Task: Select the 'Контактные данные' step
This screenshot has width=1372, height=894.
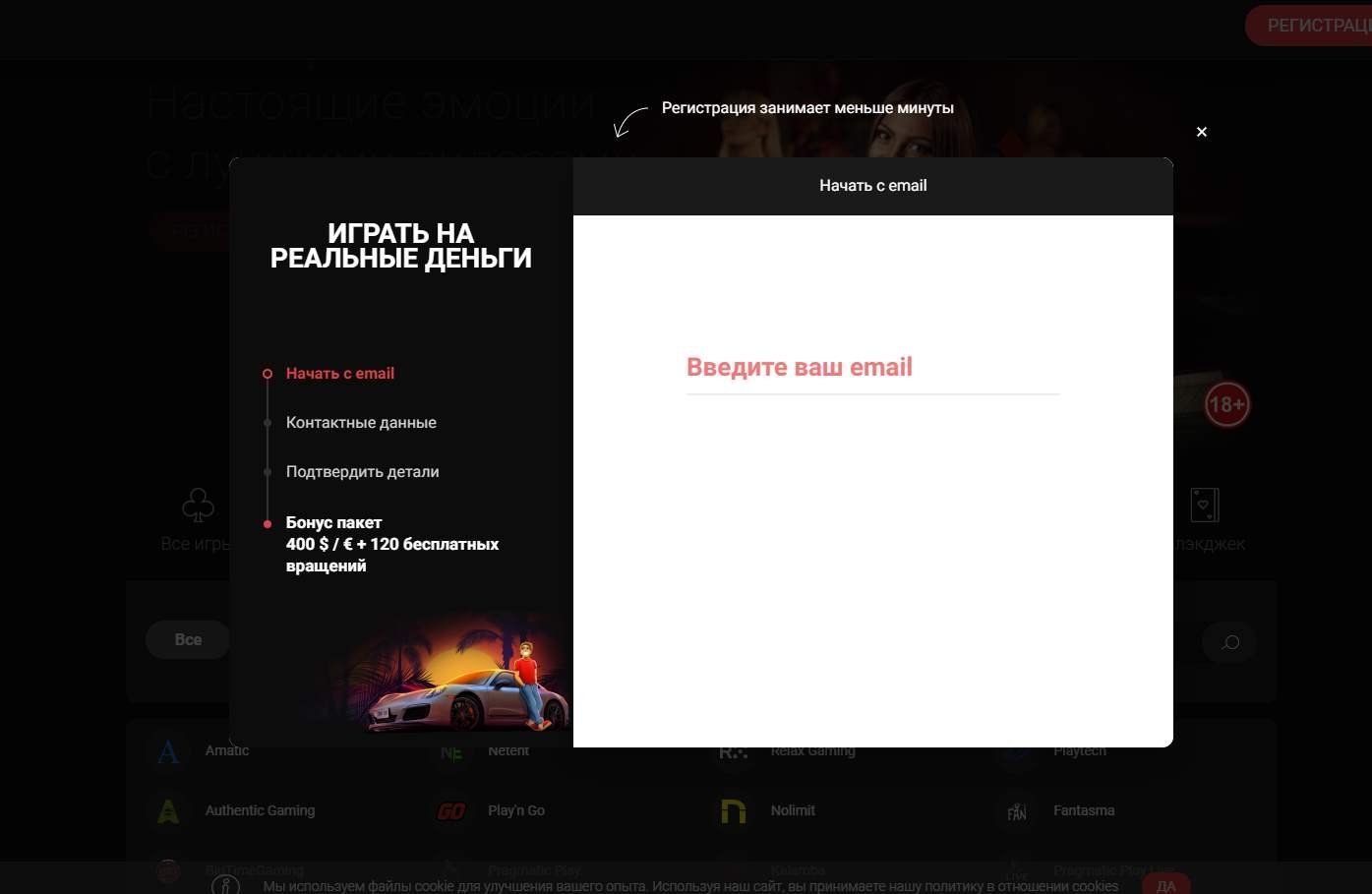Action: click(360, 423)
